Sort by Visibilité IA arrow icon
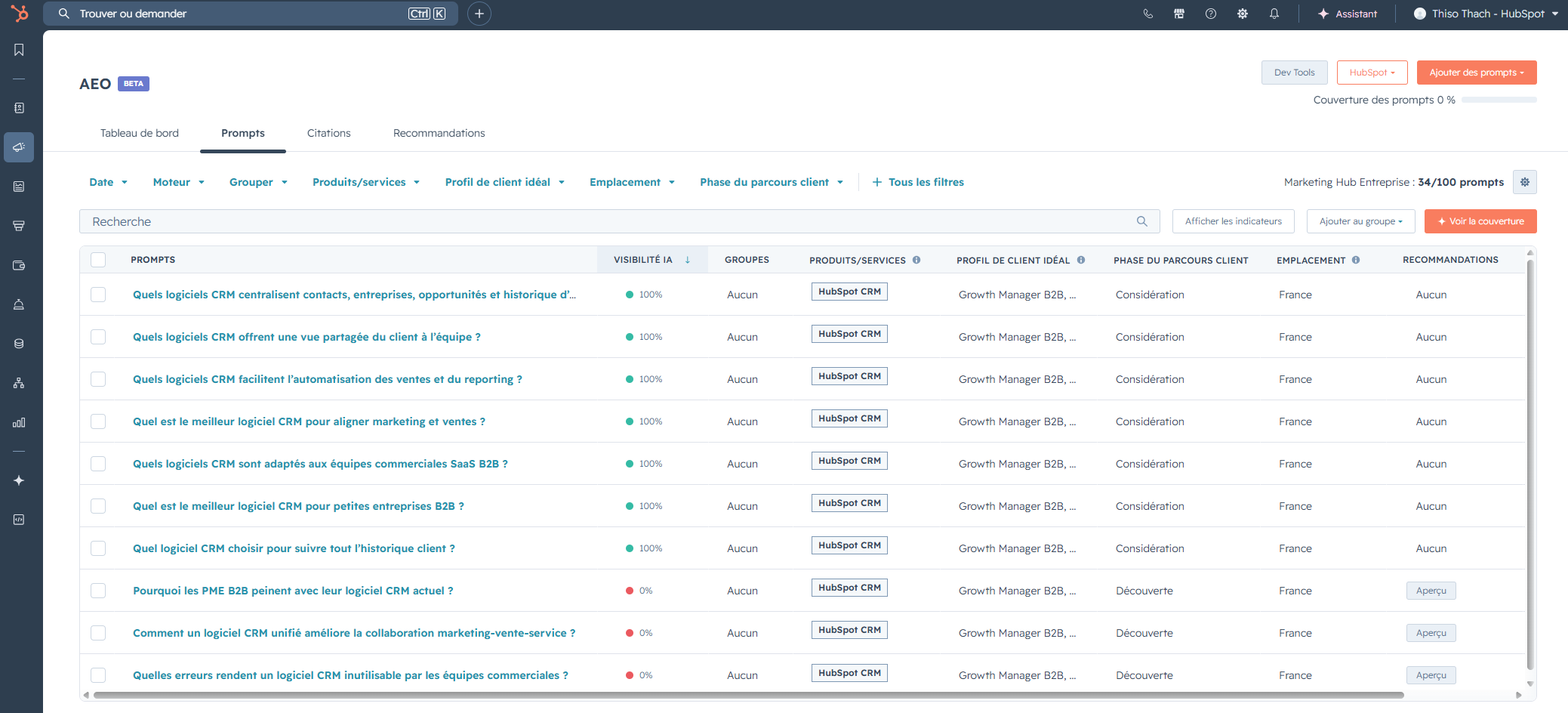Screen dimensions: 1568x713 tap(688, 260)
